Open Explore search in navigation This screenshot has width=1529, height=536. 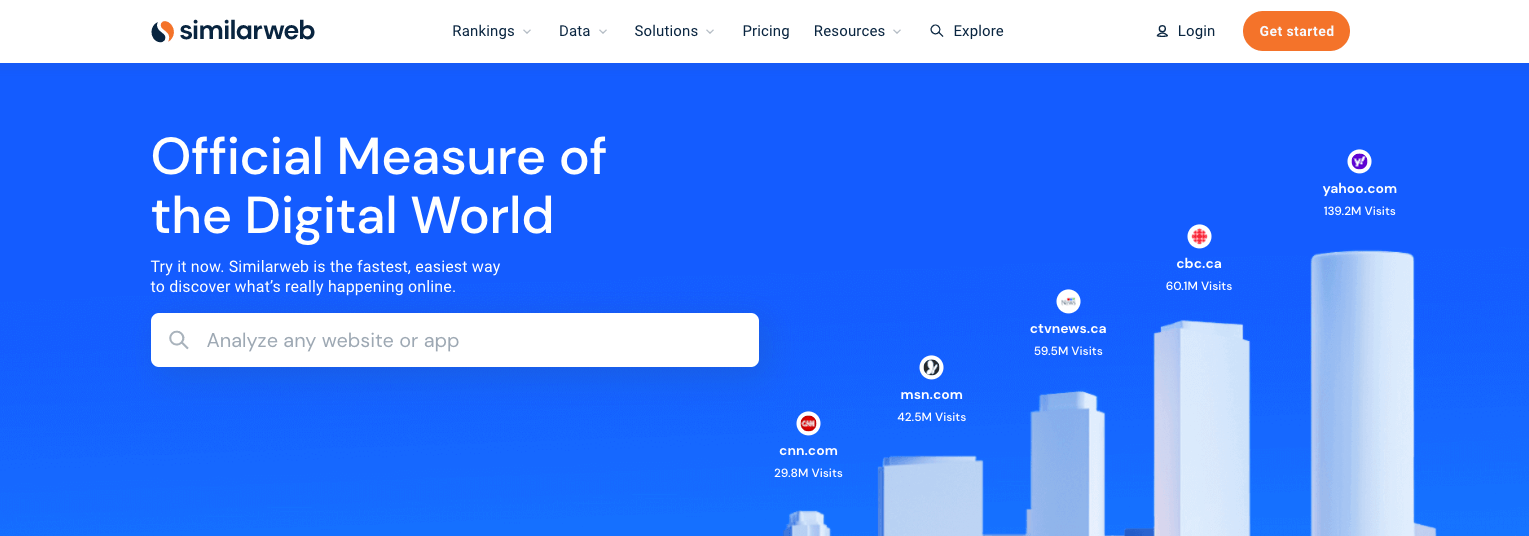[x=967, y=31]
